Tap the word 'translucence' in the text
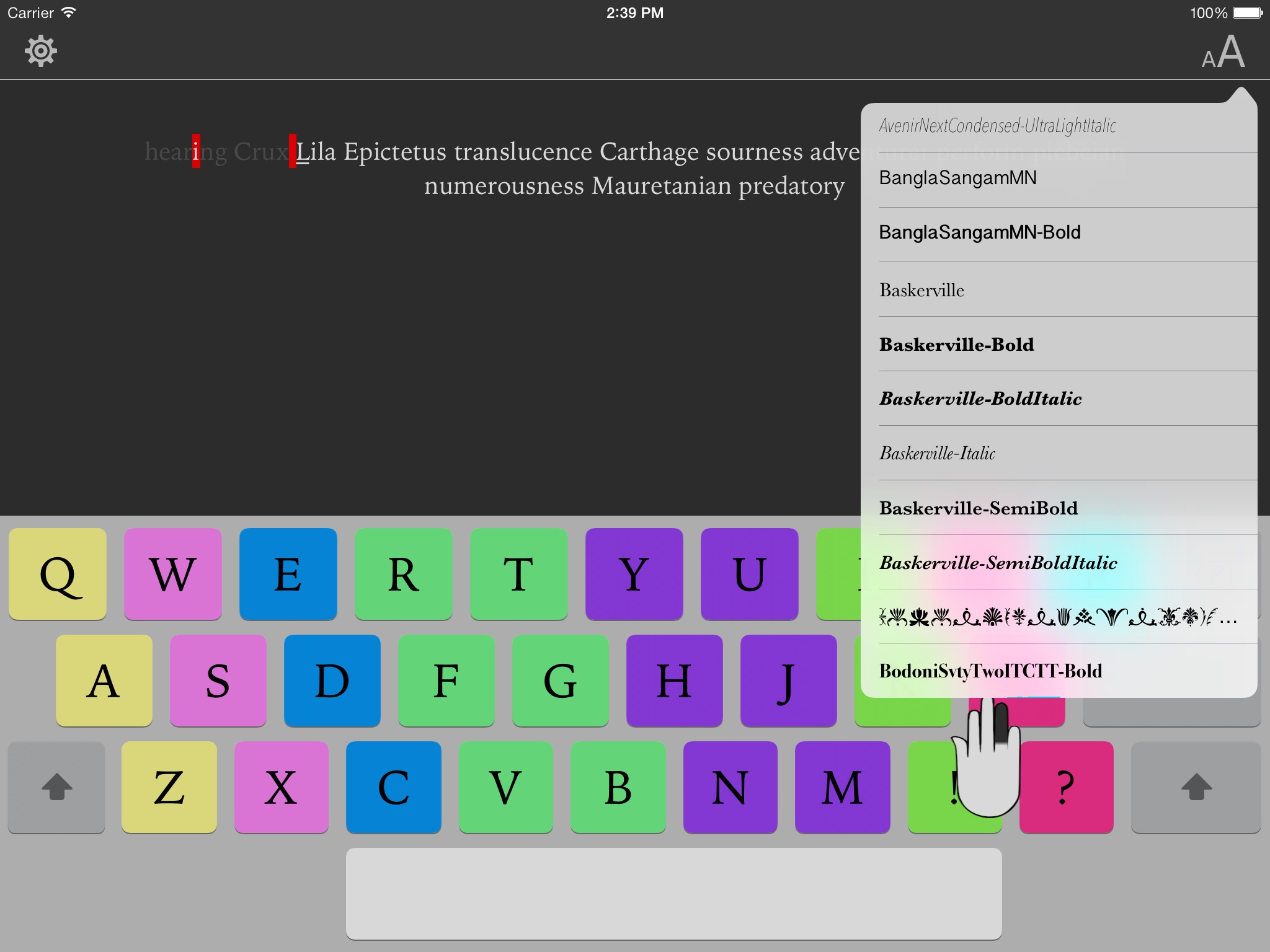Screen dimensions: 1270x952 (523, 152)
